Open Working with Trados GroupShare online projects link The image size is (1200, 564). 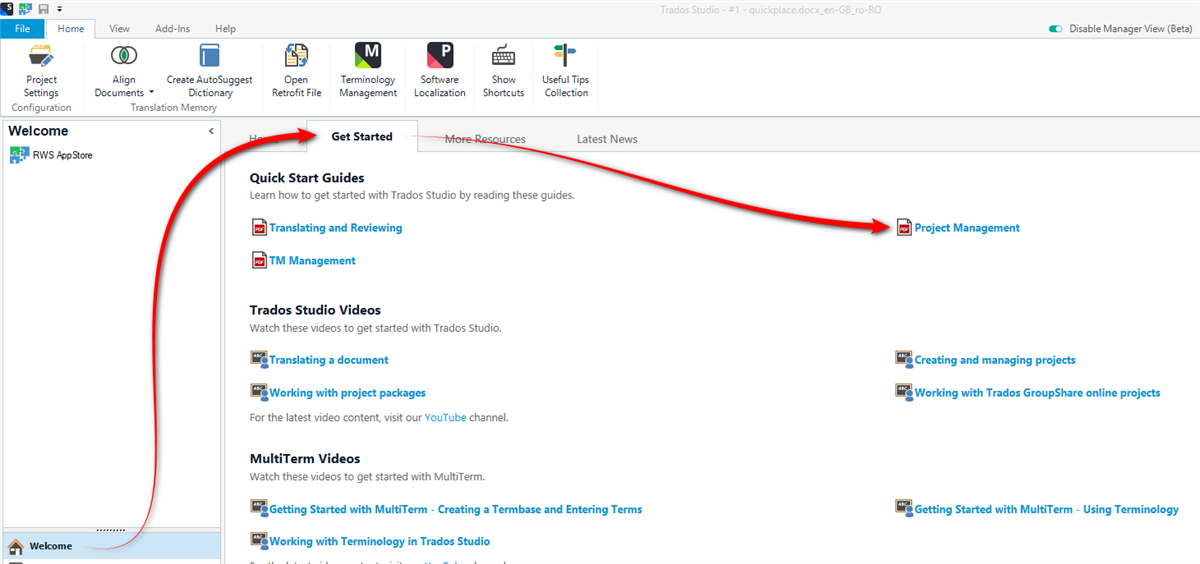point(1038,393)
